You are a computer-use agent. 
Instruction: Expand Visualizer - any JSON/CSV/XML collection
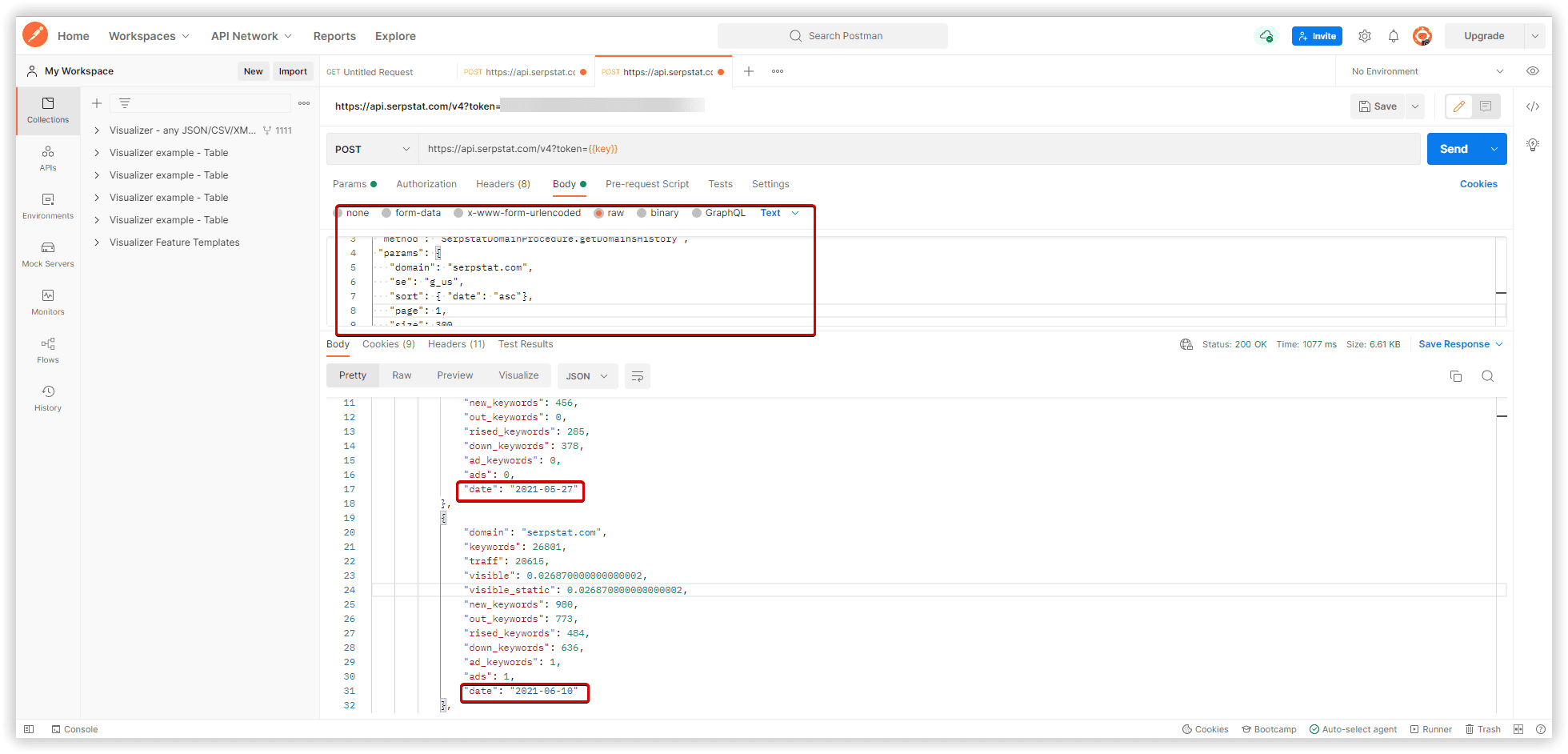97,130
